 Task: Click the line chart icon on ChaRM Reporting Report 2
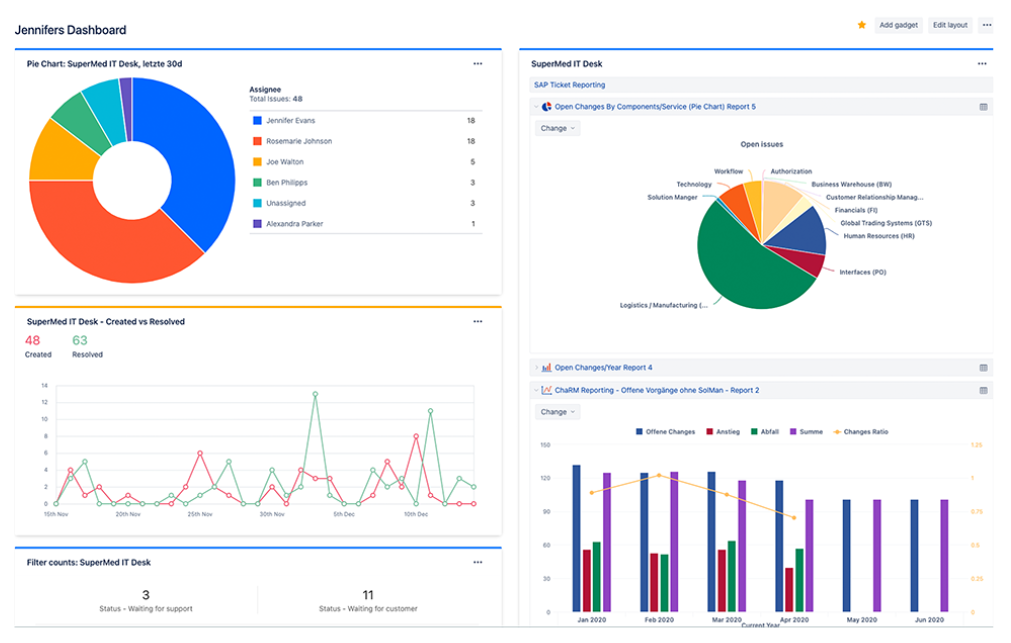[548, 389]
